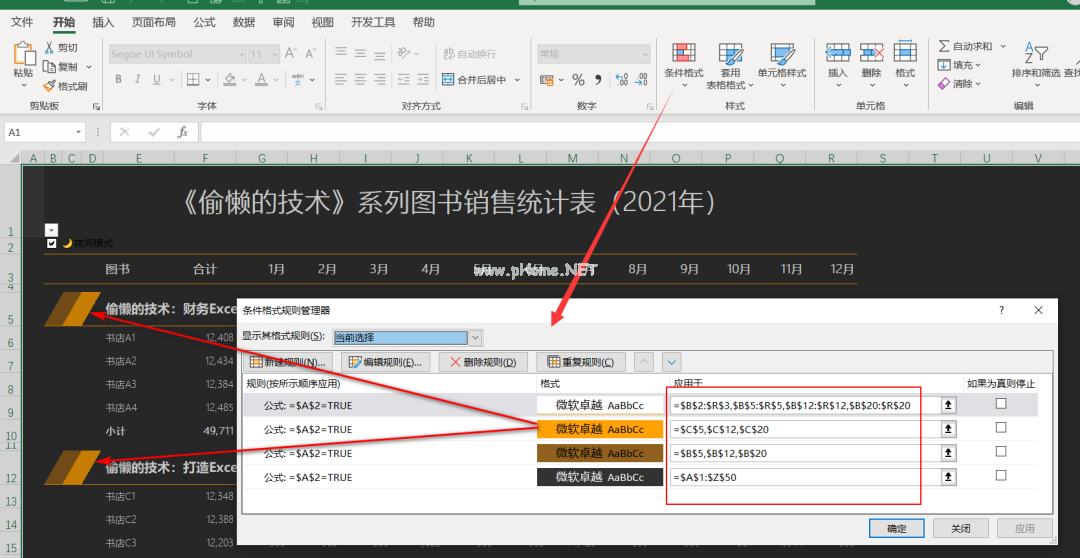Image resolution: width=1080 pixels, height=558 pixels.
Task: Open number format 常规 dropdown
Action: pyautogui.click(x=645, y=54)
